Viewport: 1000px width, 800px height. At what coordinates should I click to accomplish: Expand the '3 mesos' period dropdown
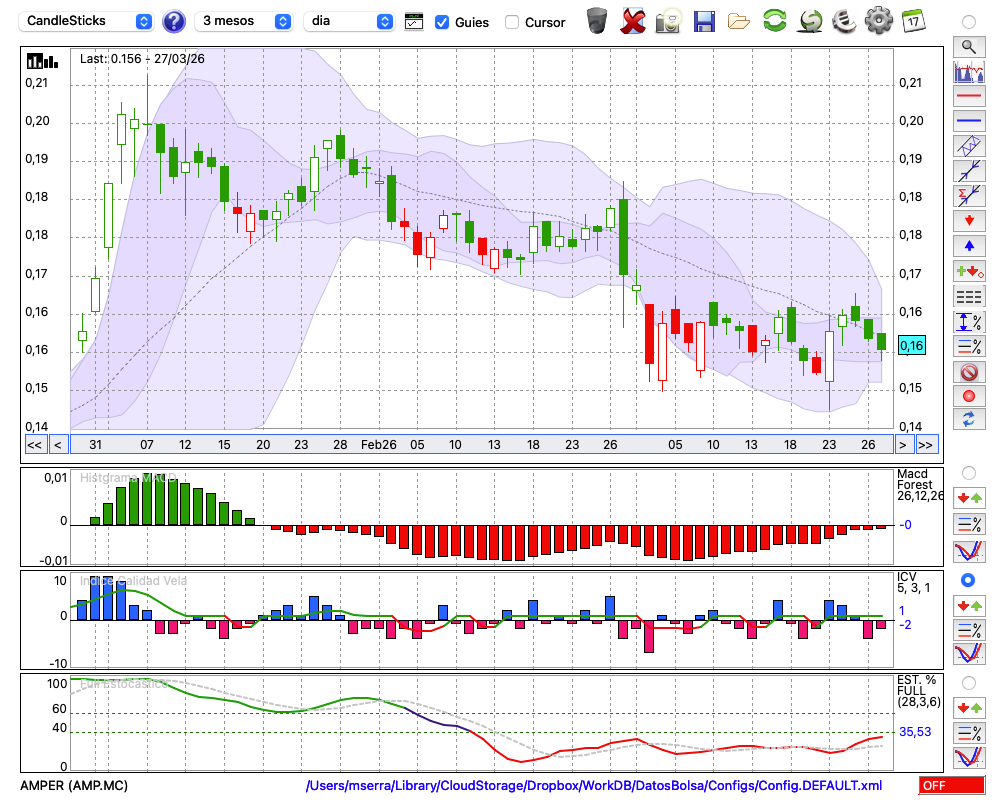(243, 21)
